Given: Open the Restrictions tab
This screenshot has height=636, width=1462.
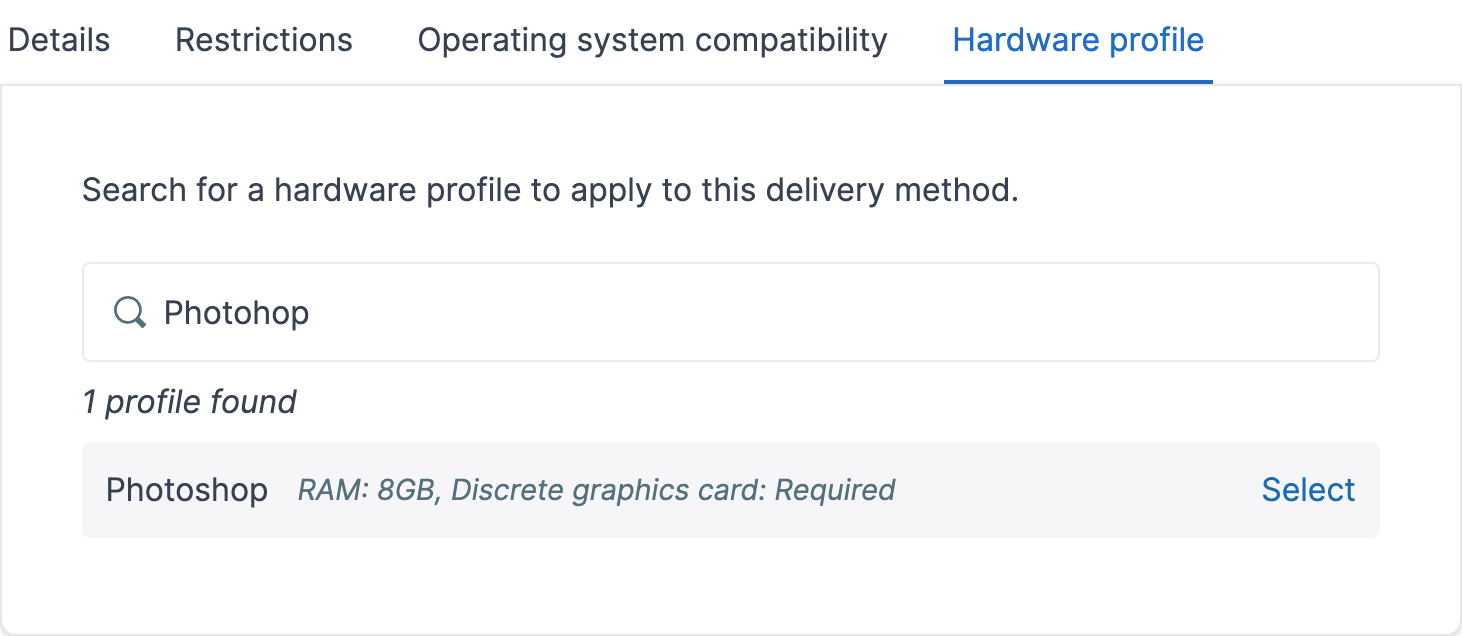Looking at the screenshot, I should coord(264,40).
